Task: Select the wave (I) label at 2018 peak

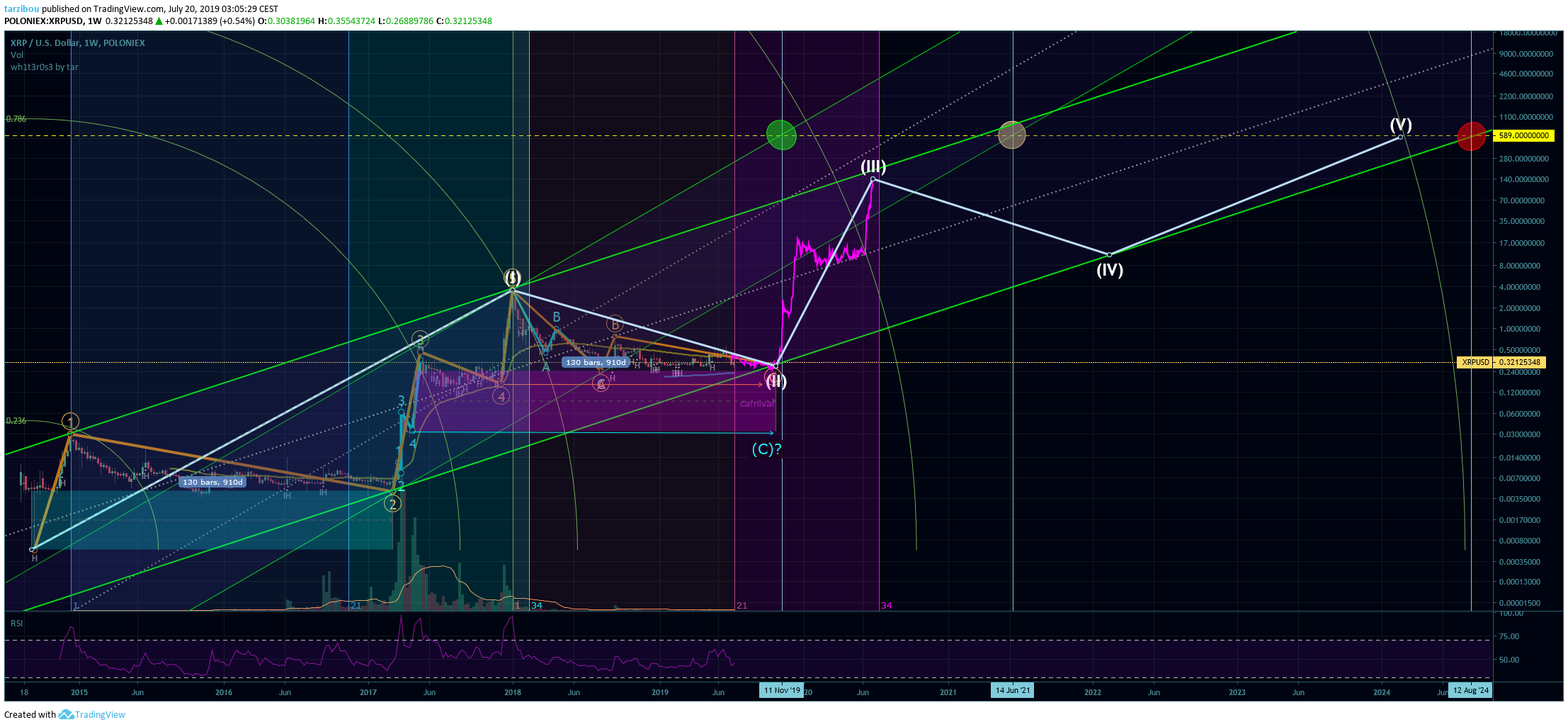Action: click(513, 277)
